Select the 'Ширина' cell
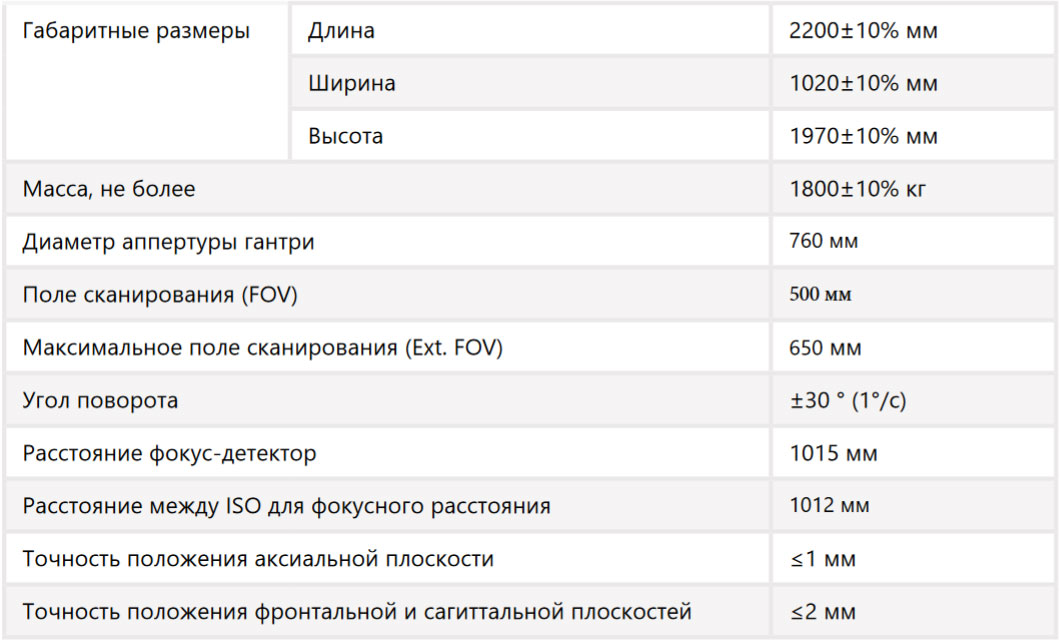 pyautogui.click(x=530, y=83)
